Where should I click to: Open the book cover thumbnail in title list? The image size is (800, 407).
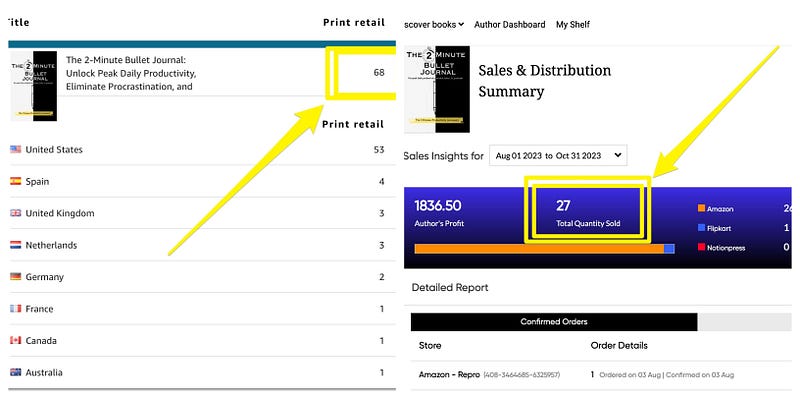coord(34,86)
